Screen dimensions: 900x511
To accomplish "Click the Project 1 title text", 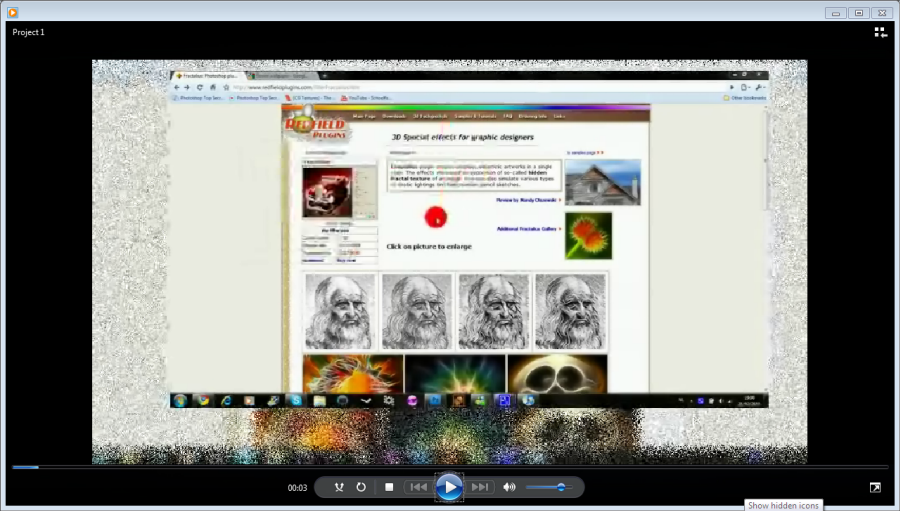I will coord(28,32).
